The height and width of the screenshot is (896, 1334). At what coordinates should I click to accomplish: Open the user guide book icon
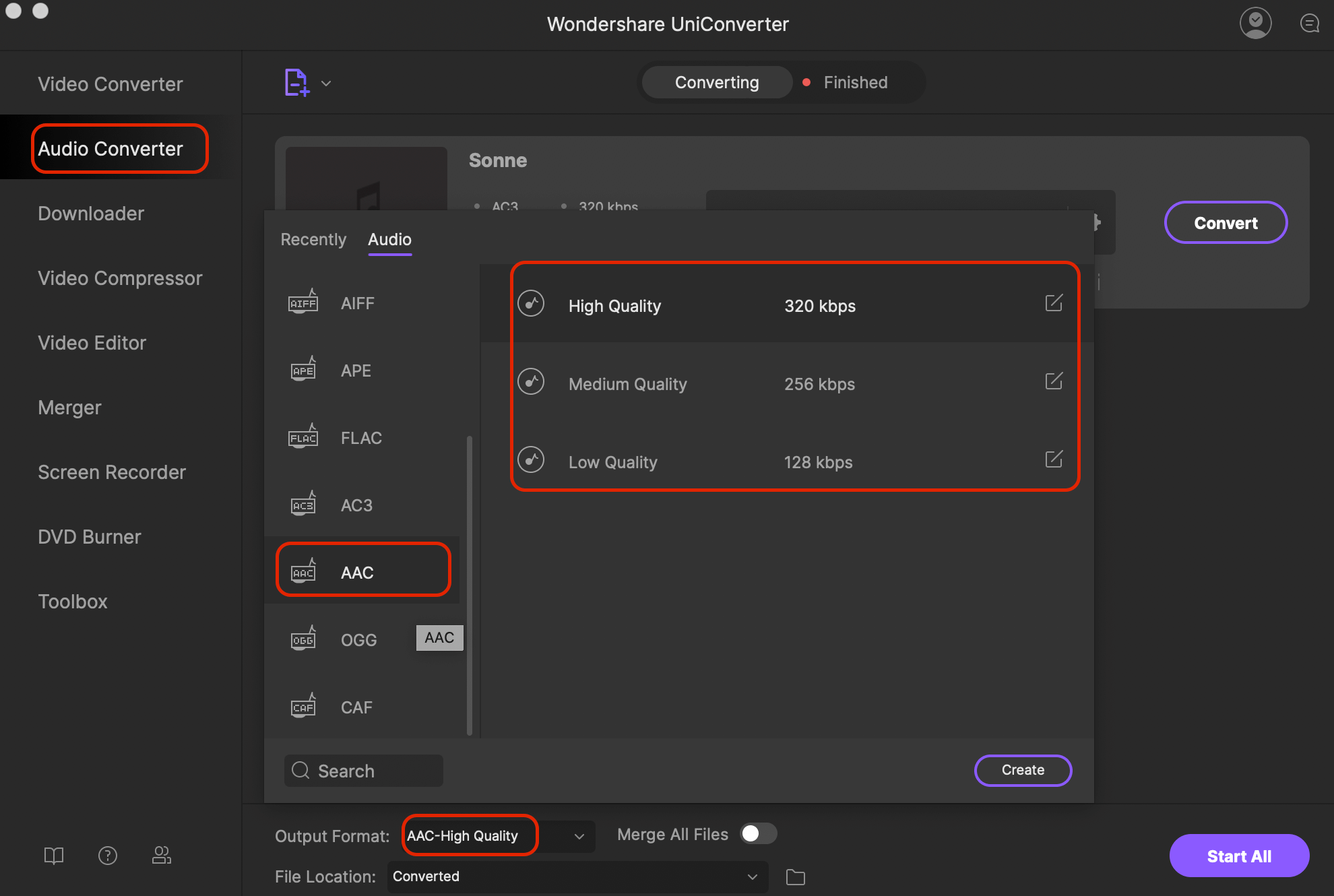coord(54,856)
